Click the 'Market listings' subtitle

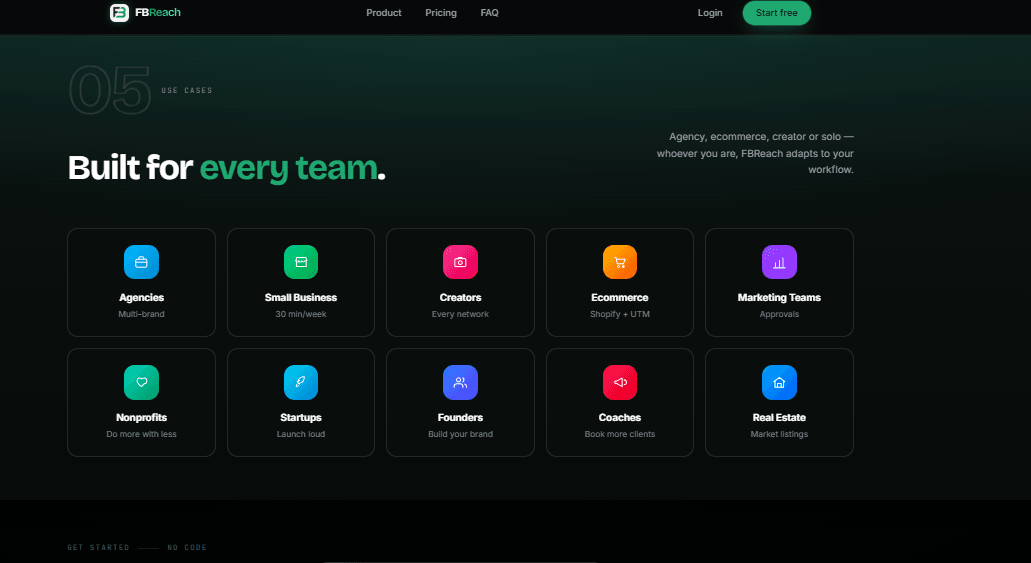[x=779, y=434]
